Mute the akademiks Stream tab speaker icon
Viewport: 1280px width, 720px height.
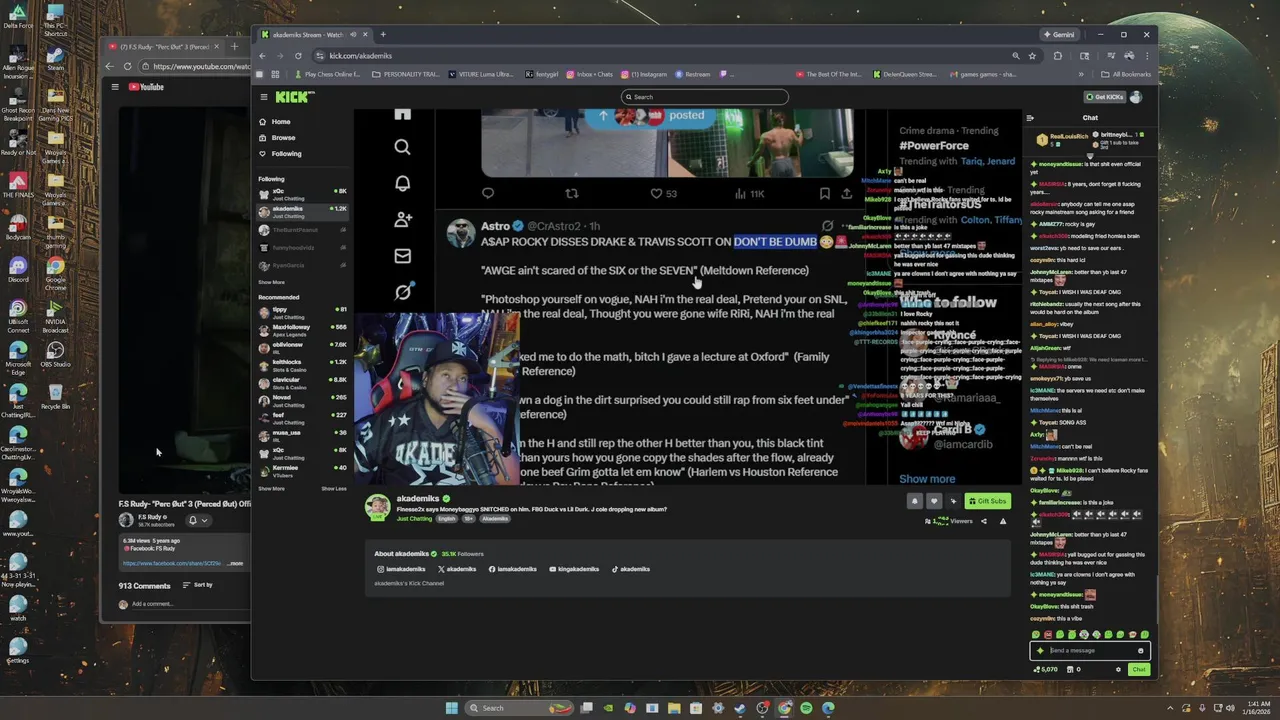352,35
